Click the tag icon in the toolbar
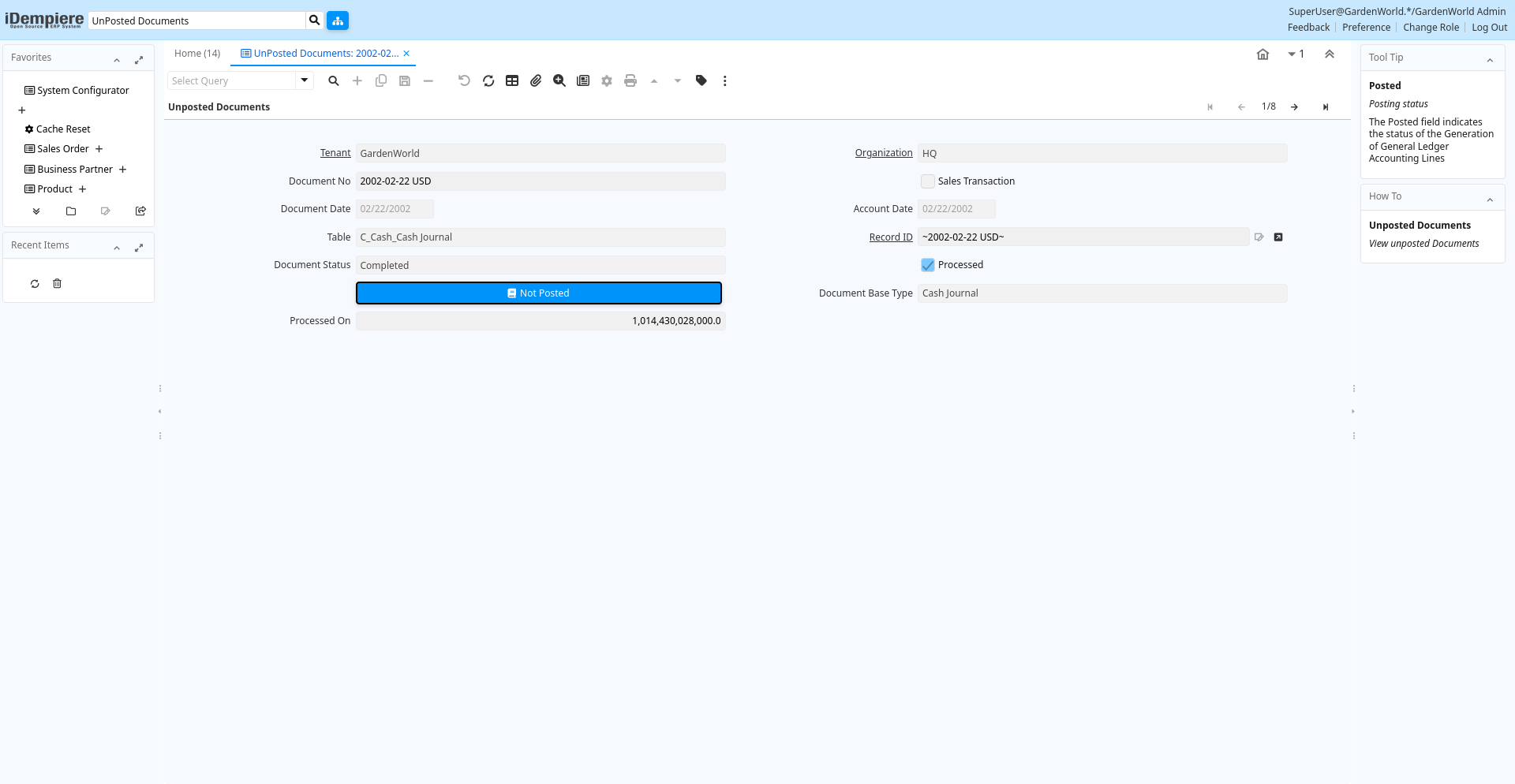Viewport: 1515px width, 784px height. [x=701, y=80]
